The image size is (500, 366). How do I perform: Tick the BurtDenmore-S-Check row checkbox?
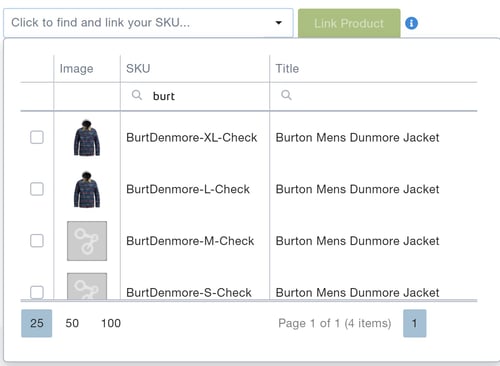click(x=37, y=292)
